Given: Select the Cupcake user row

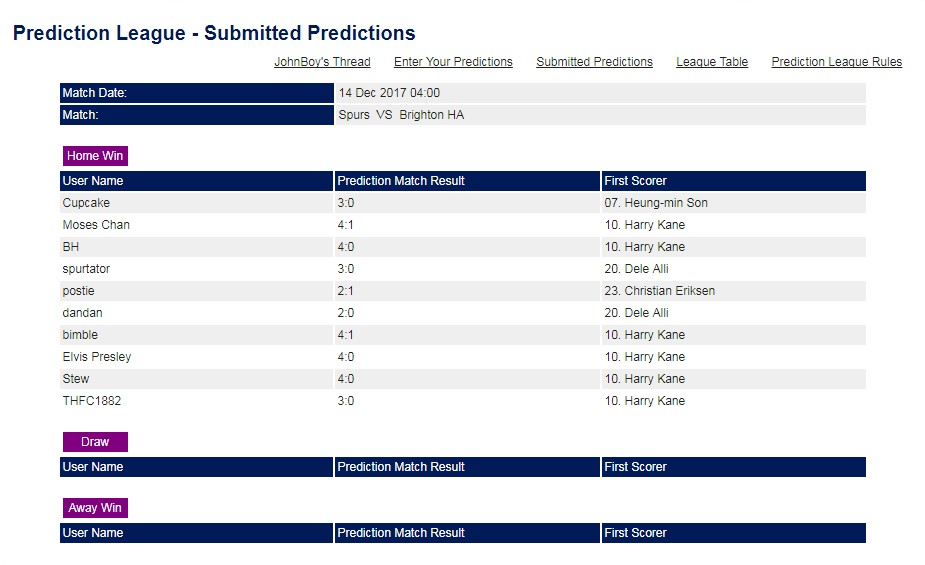Looking at the screenshot, I should [x=463, y=203].
